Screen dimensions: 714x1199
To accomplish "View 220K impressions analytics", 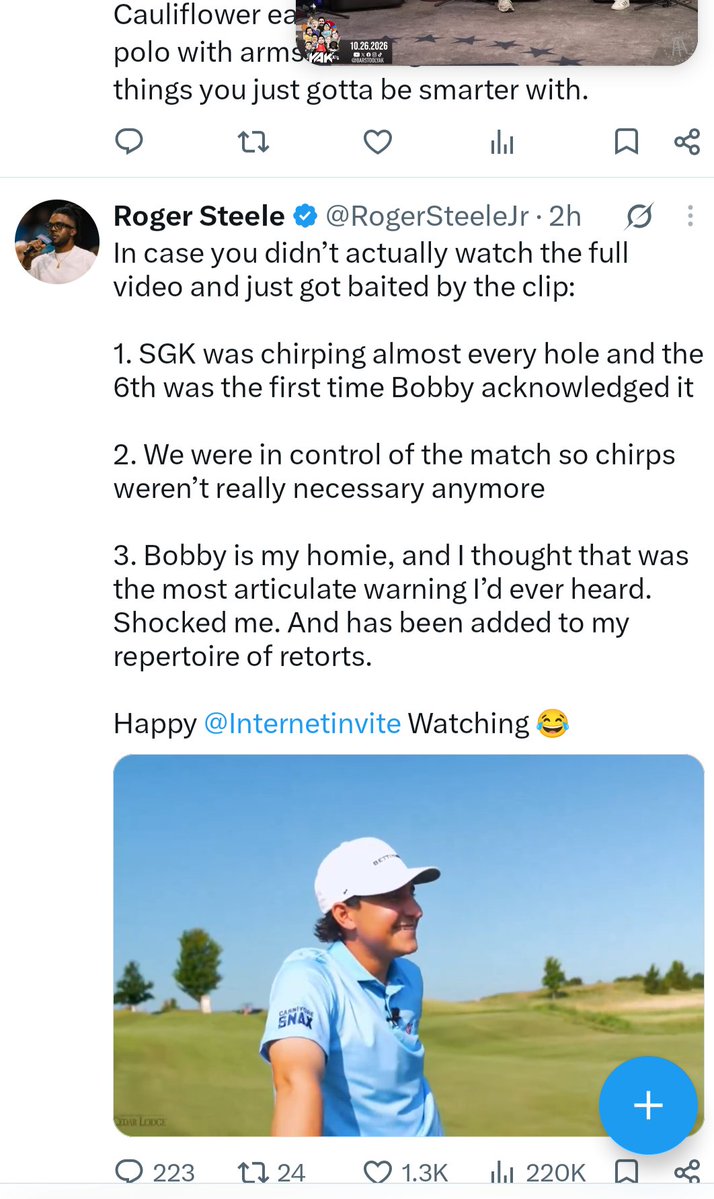I will point(537,1171).
